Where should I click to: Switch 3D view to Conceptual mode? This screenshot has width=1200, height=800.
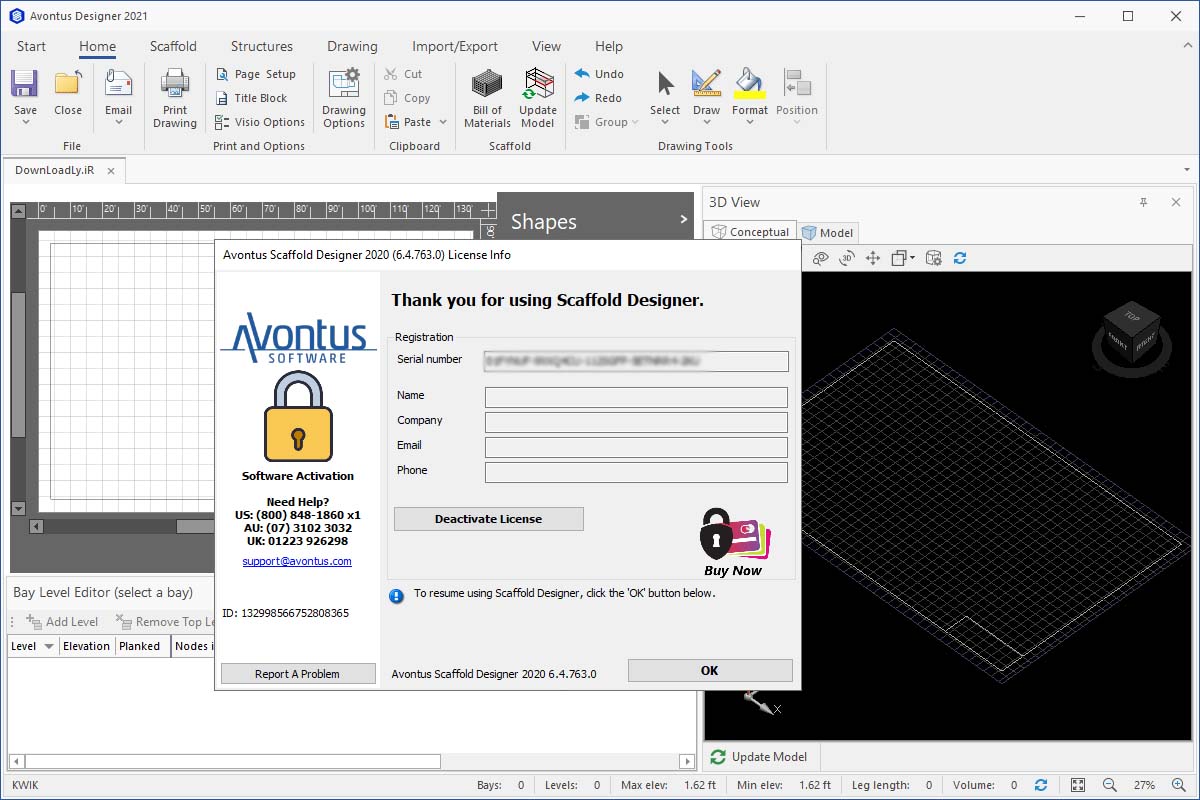point(750,231)
